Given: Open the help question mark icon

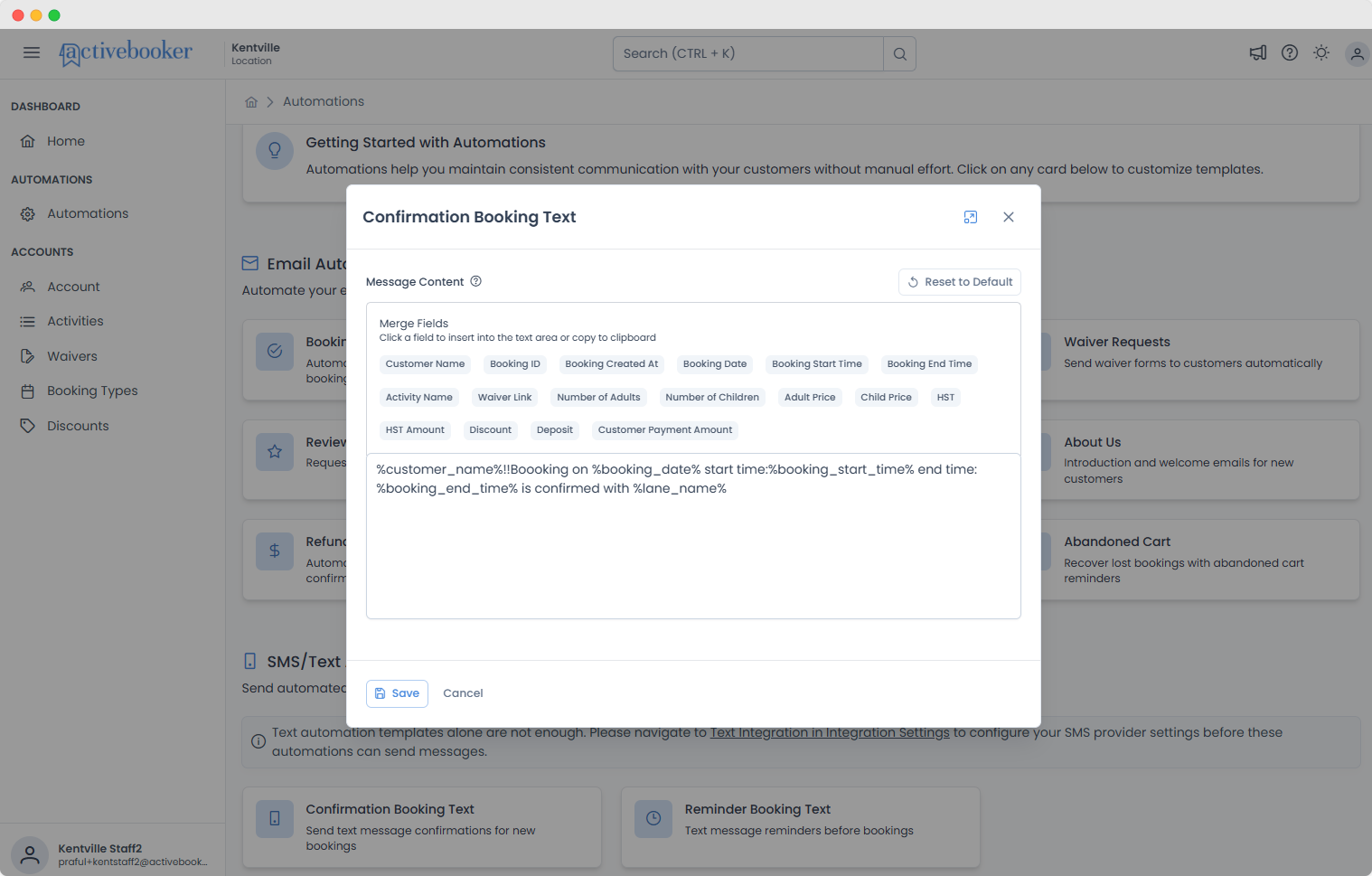Looking at the screenshot, I should (x=1290, y=52).
